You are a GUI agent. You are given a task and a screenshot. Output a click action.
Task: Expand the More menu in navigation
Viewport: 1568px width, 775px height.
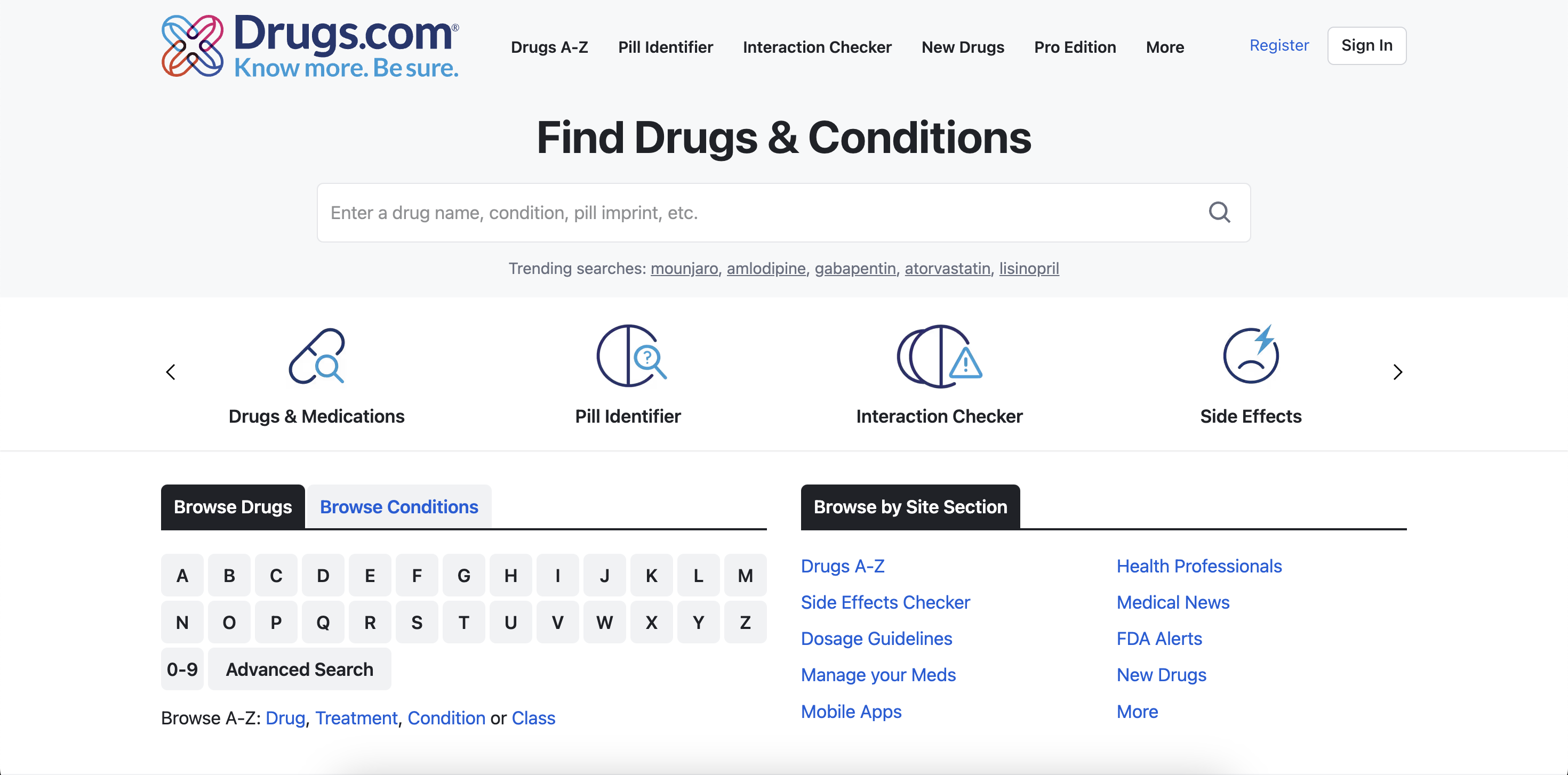[x=1164, y=47]
